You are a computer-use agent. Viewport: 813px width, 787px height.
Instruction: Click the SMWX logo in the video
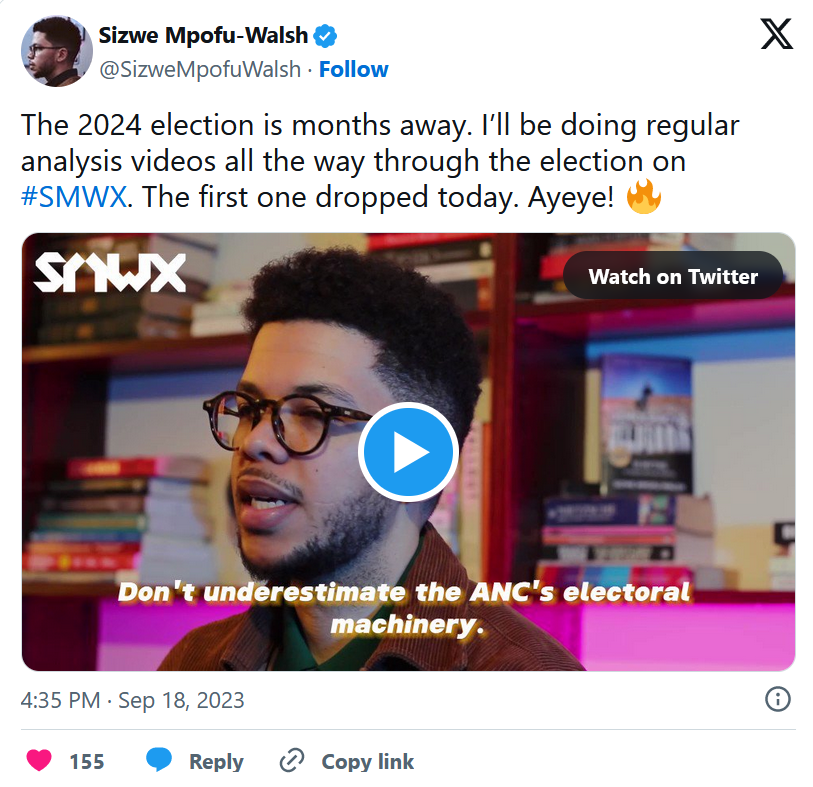110,272
